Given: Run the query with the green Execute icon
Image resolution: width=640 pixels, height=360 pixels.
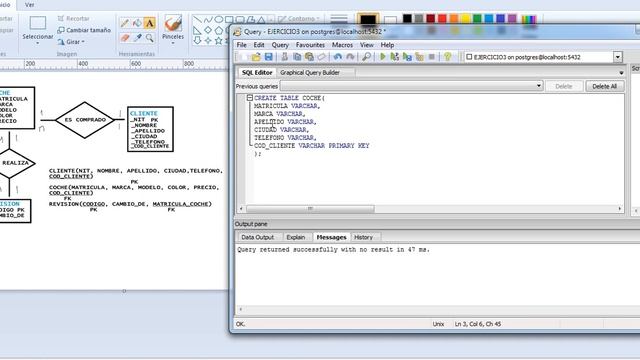Looking at the screenshot, I should [x=382, y=57].
